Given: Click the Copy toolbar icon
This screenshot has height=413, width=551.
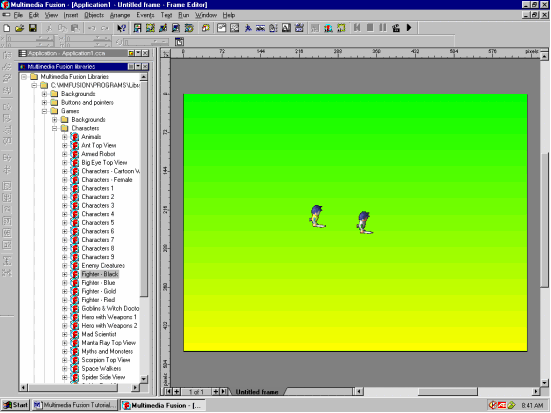Looking at the screenshot, I should click(62, 28).
